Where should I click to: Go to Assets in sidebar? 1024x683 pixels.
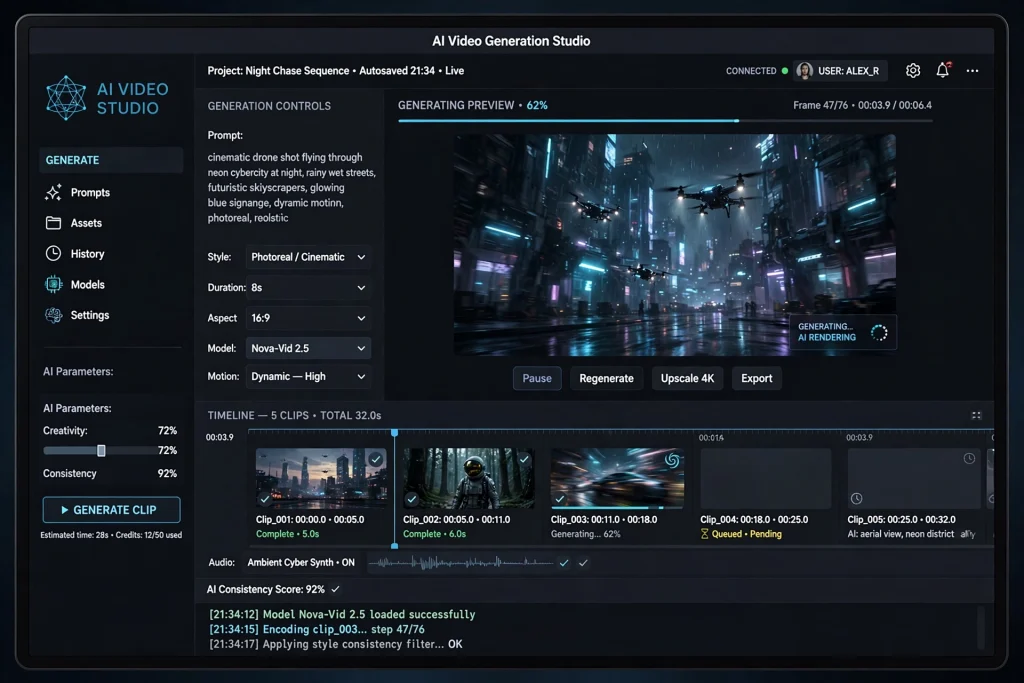(x=86, y=223)
